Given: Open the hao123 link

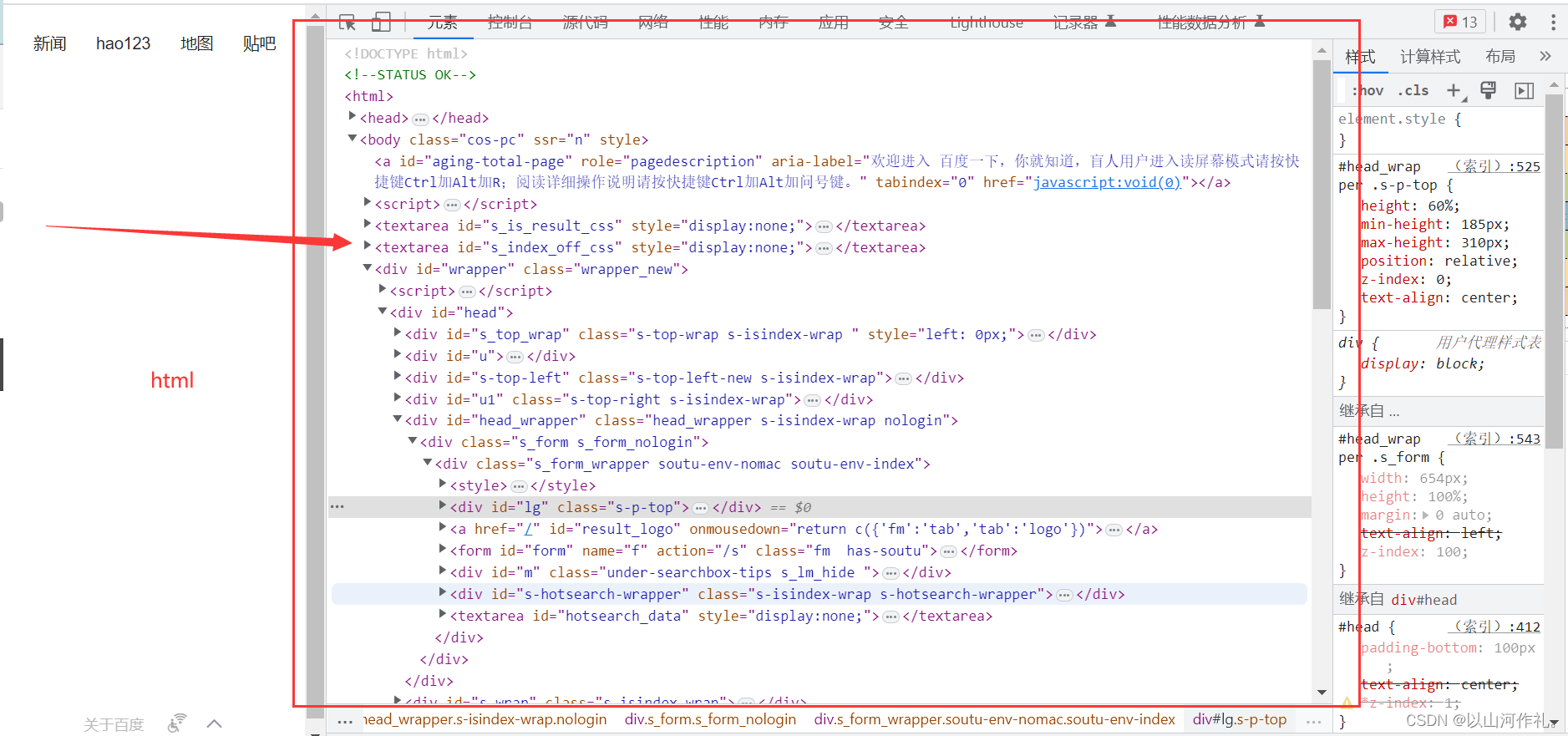Looking at the screenshot, I should click(123, 43).
